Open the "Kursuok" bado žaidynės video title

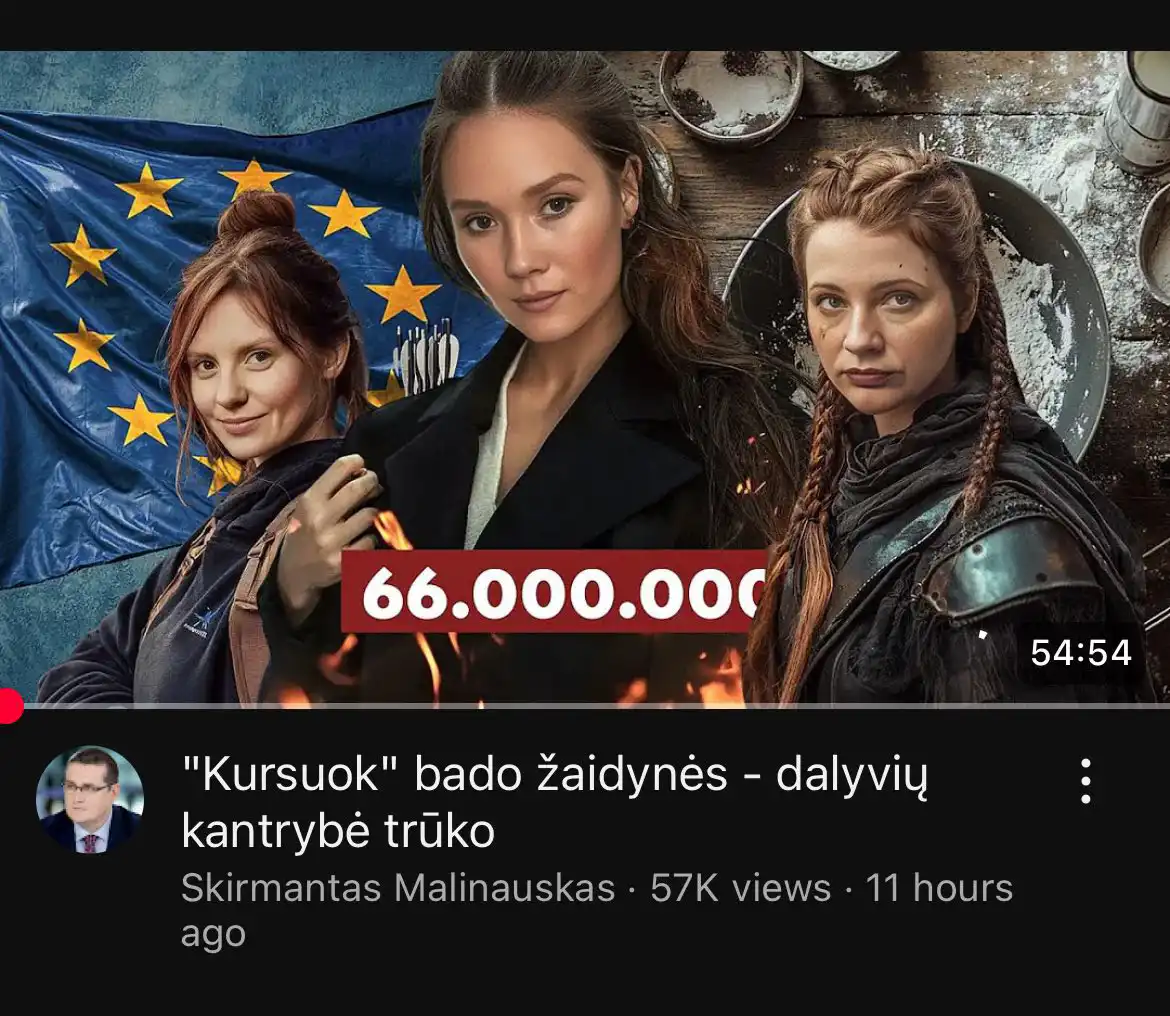pos(554,802)
